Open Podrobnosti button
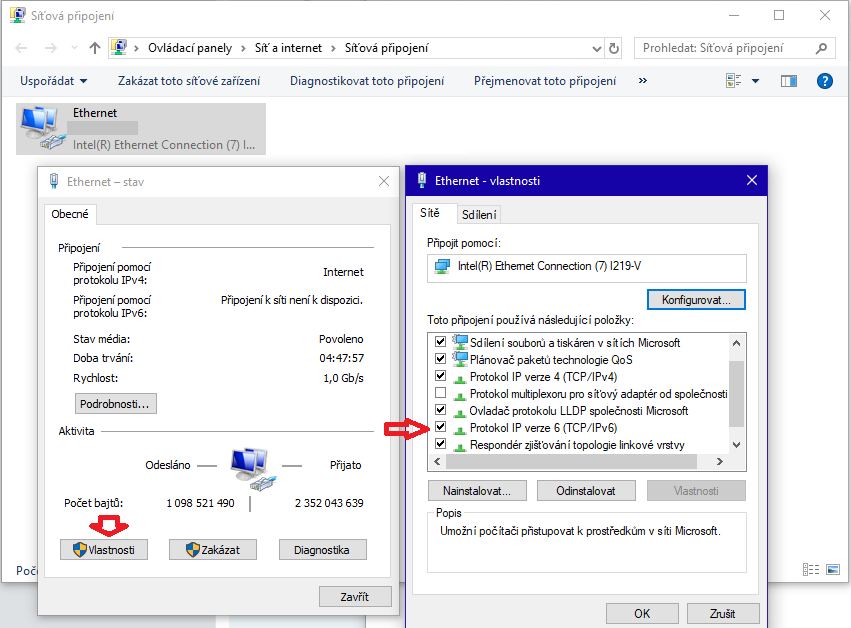Viewport: 851px width, 628px height. pyautogui.click(x=115, y=404)
